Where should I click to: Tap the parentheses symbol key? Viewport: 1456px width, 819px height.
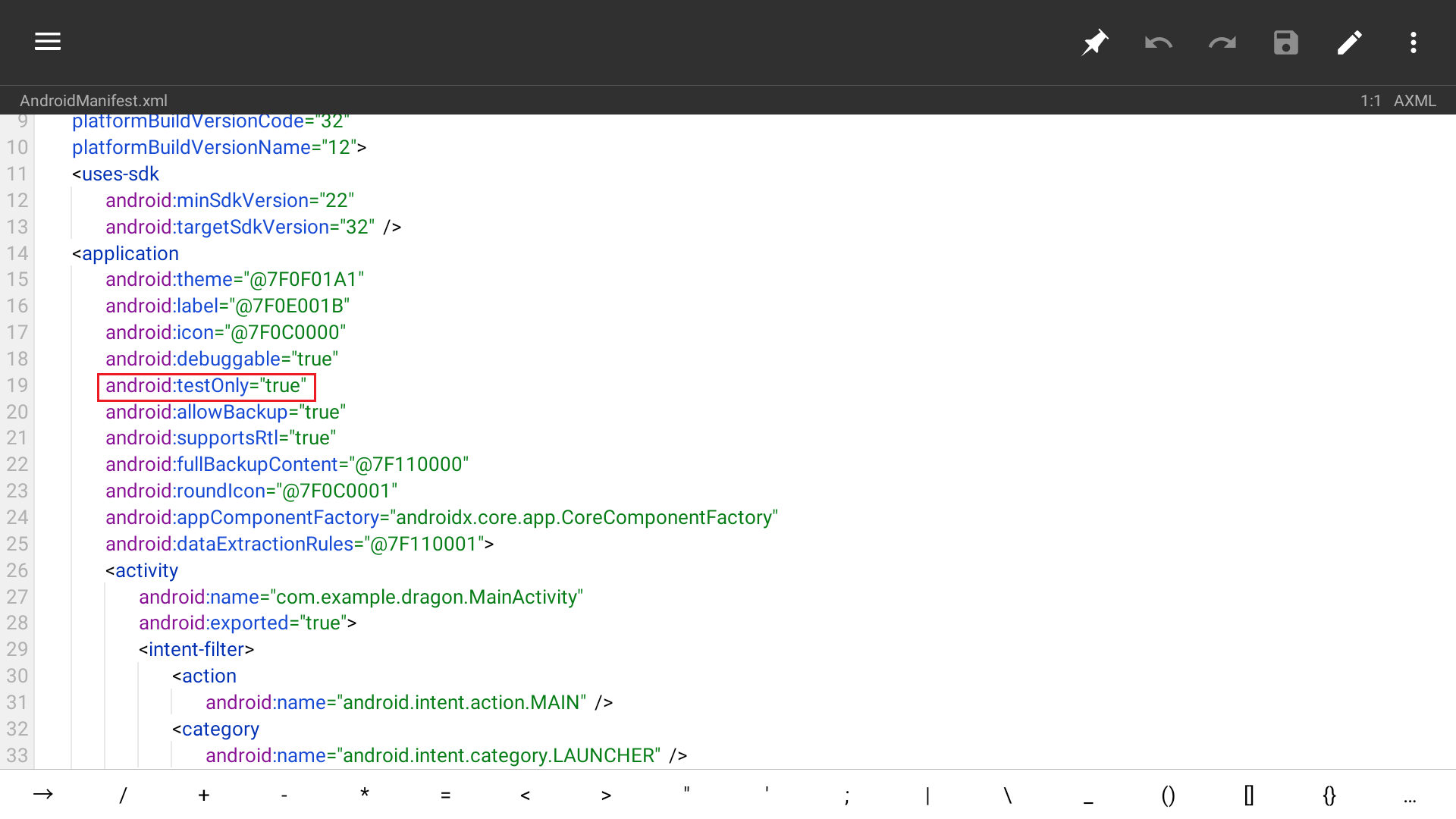tap(1168, 794)
